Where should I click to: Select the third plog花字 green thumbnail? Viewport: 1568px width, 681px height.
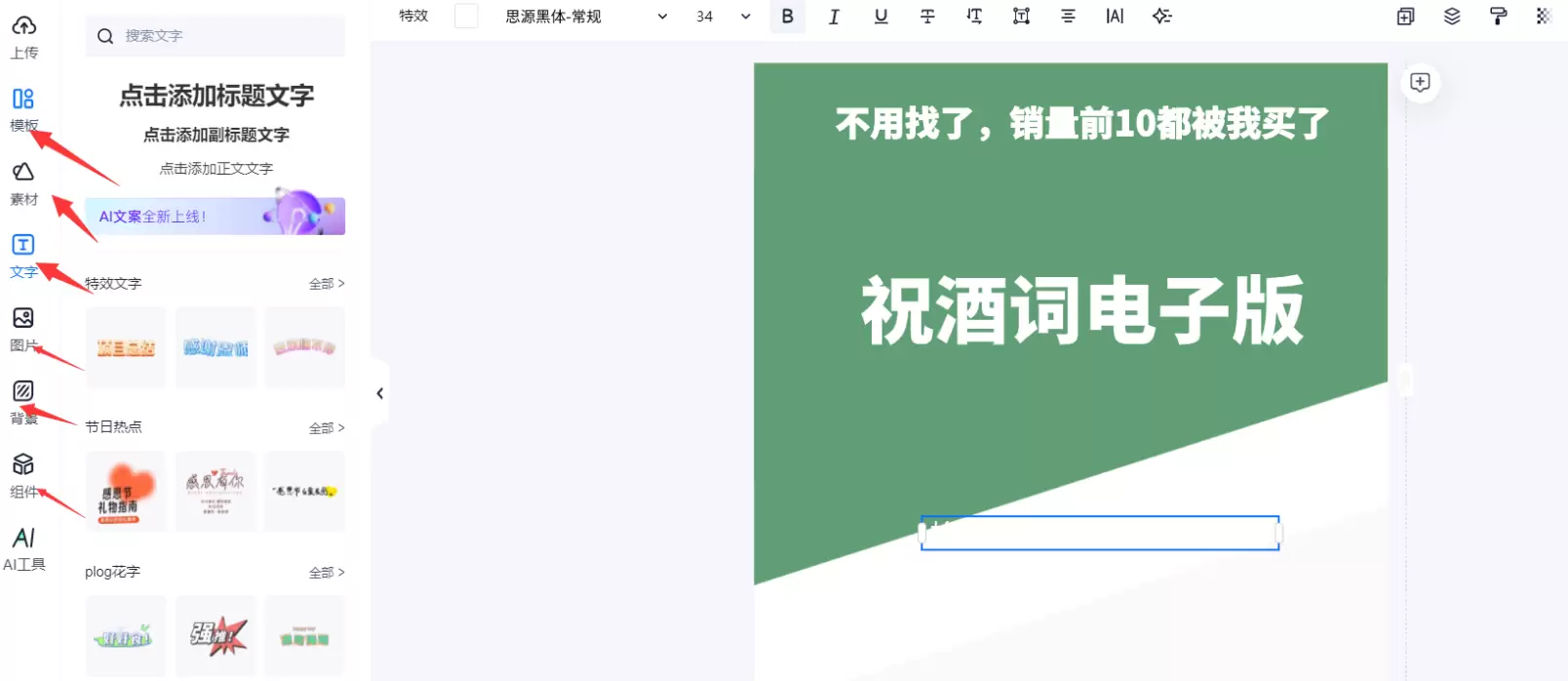(305, 636)
